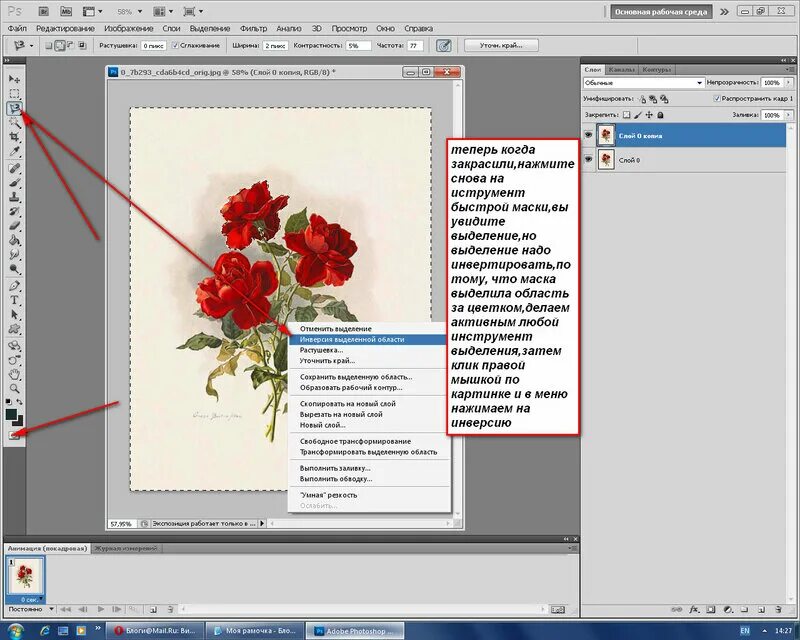This screenshot has height=640, width=800.
Task: Open the blend mode Обычные dropdown
Action: (x=643, y=83)
